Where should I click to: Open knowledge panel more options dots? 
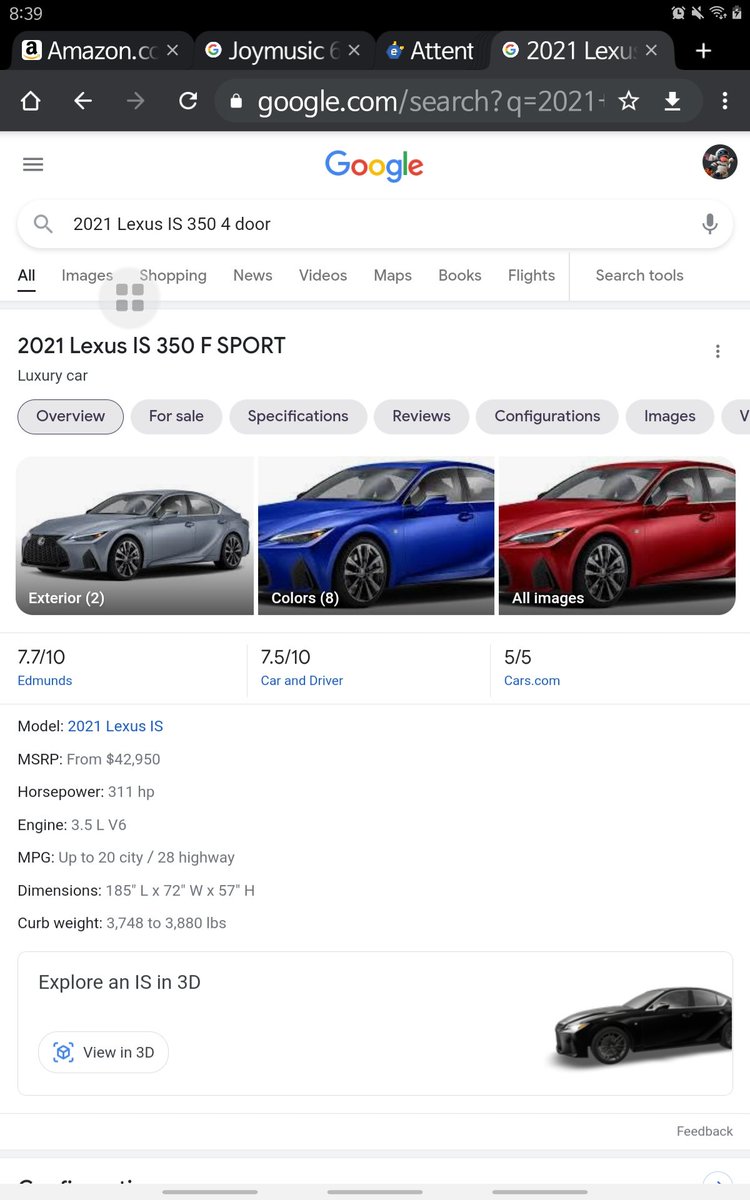point(717,351)
